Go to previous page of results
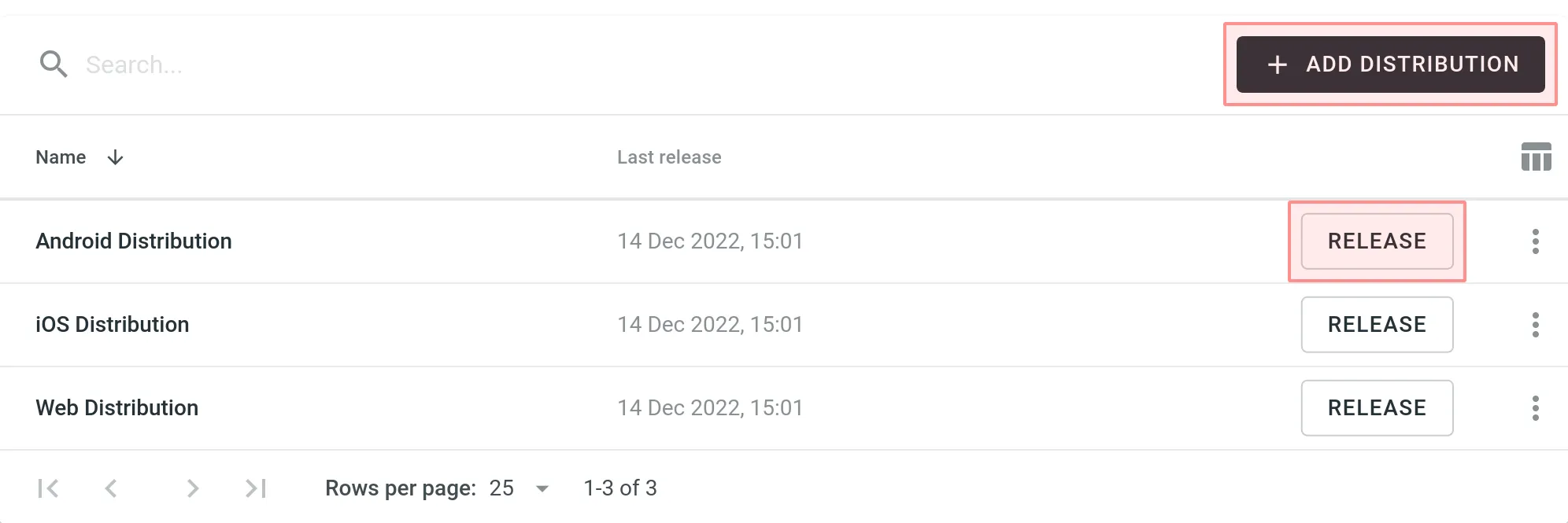This screenshot has width=1568, height=523. [111, 488]
